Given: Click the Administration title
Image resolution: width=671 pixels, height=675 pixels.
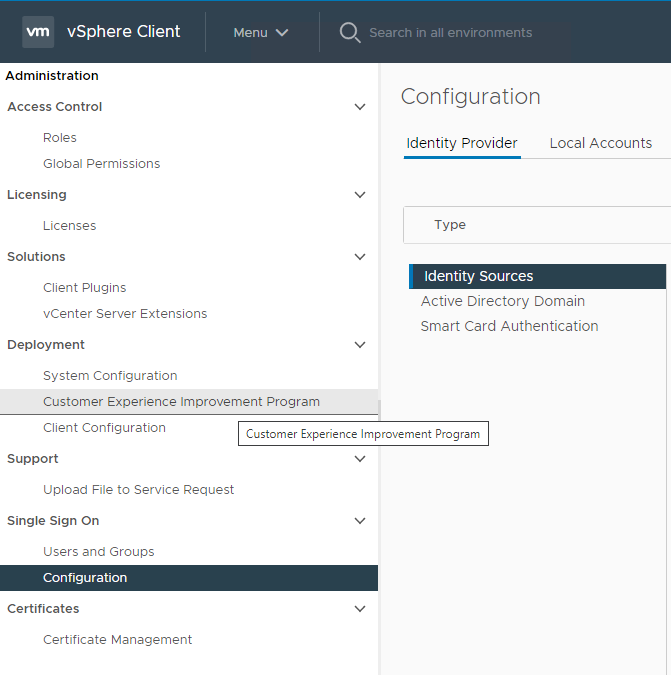Looking at the screenshot, I should [x=52, y=76].
